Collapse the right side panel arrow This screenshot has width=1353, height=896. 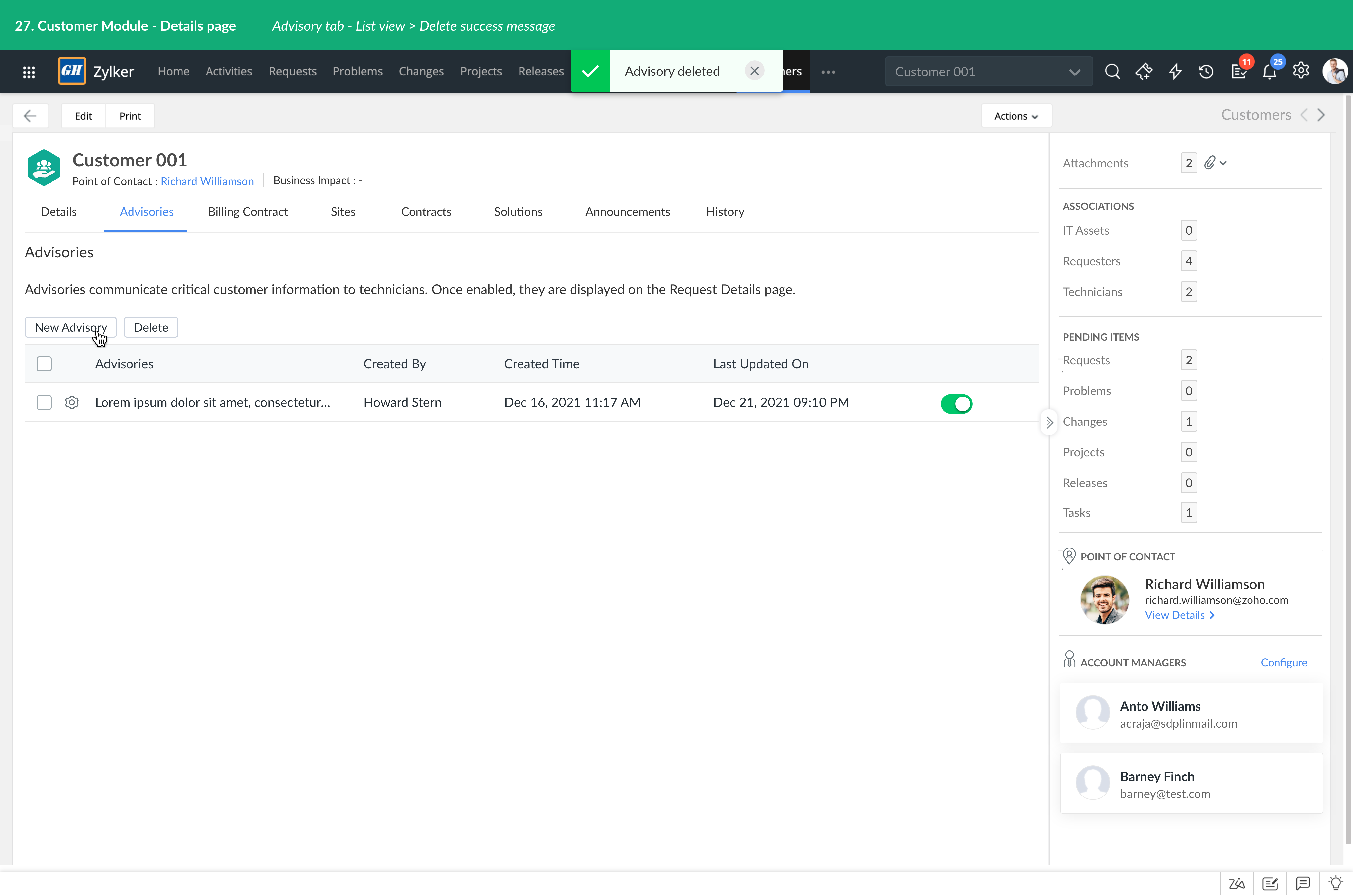click(x=1049, y=422)
